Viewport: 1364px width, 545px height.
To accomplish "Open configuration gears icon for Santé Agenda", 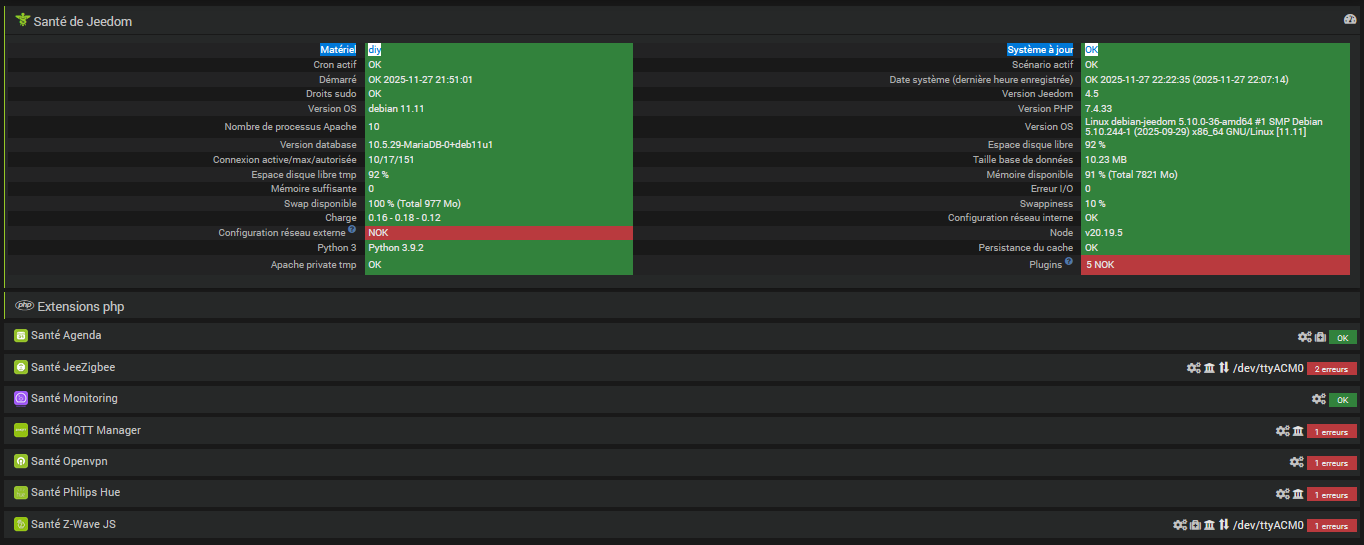I will tap(1304, 337).
